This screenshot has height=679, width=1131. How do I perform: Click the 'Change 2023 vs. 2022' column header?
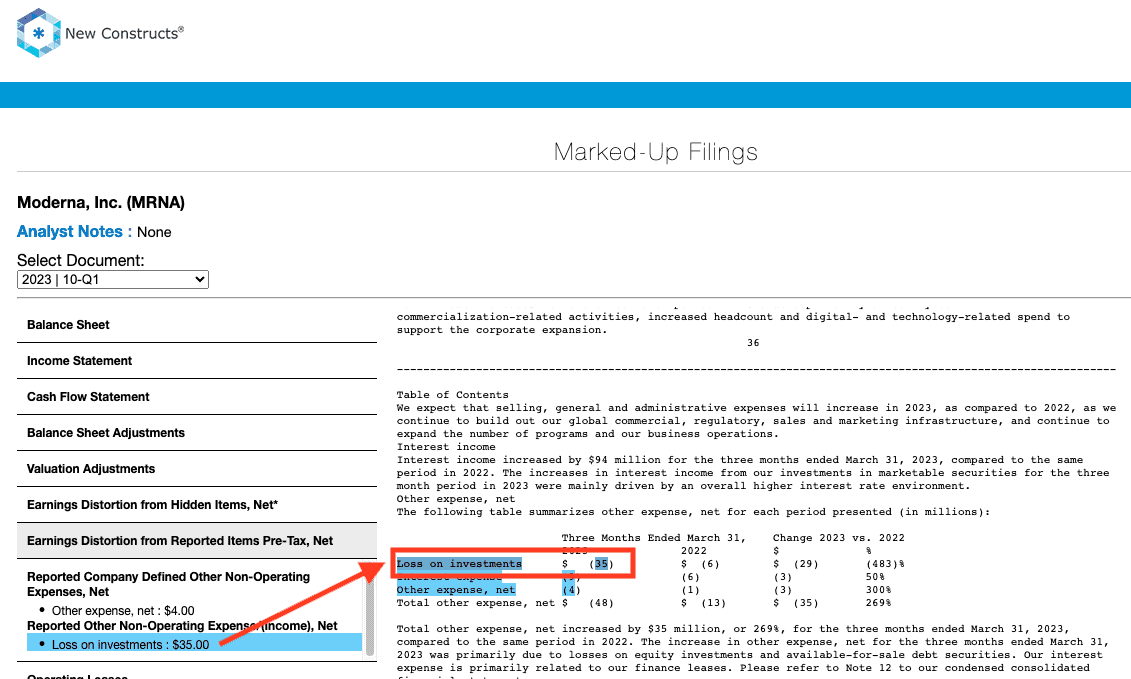coord(838,538)
